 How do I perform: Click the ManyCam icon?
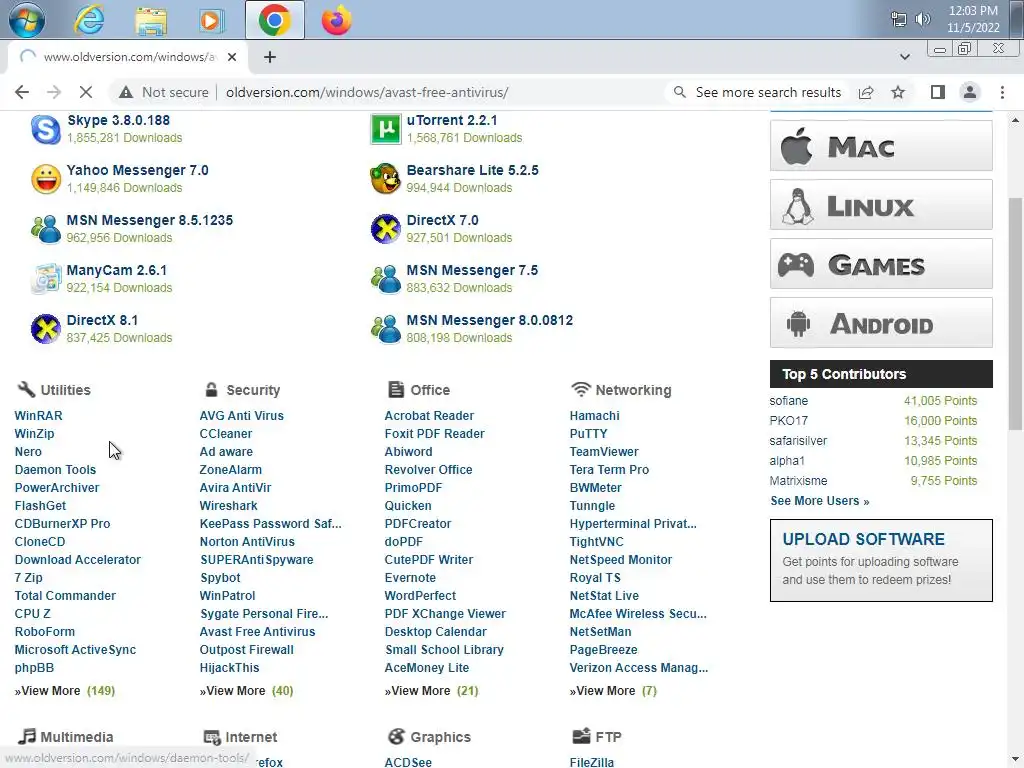click(x=46, y=279)
